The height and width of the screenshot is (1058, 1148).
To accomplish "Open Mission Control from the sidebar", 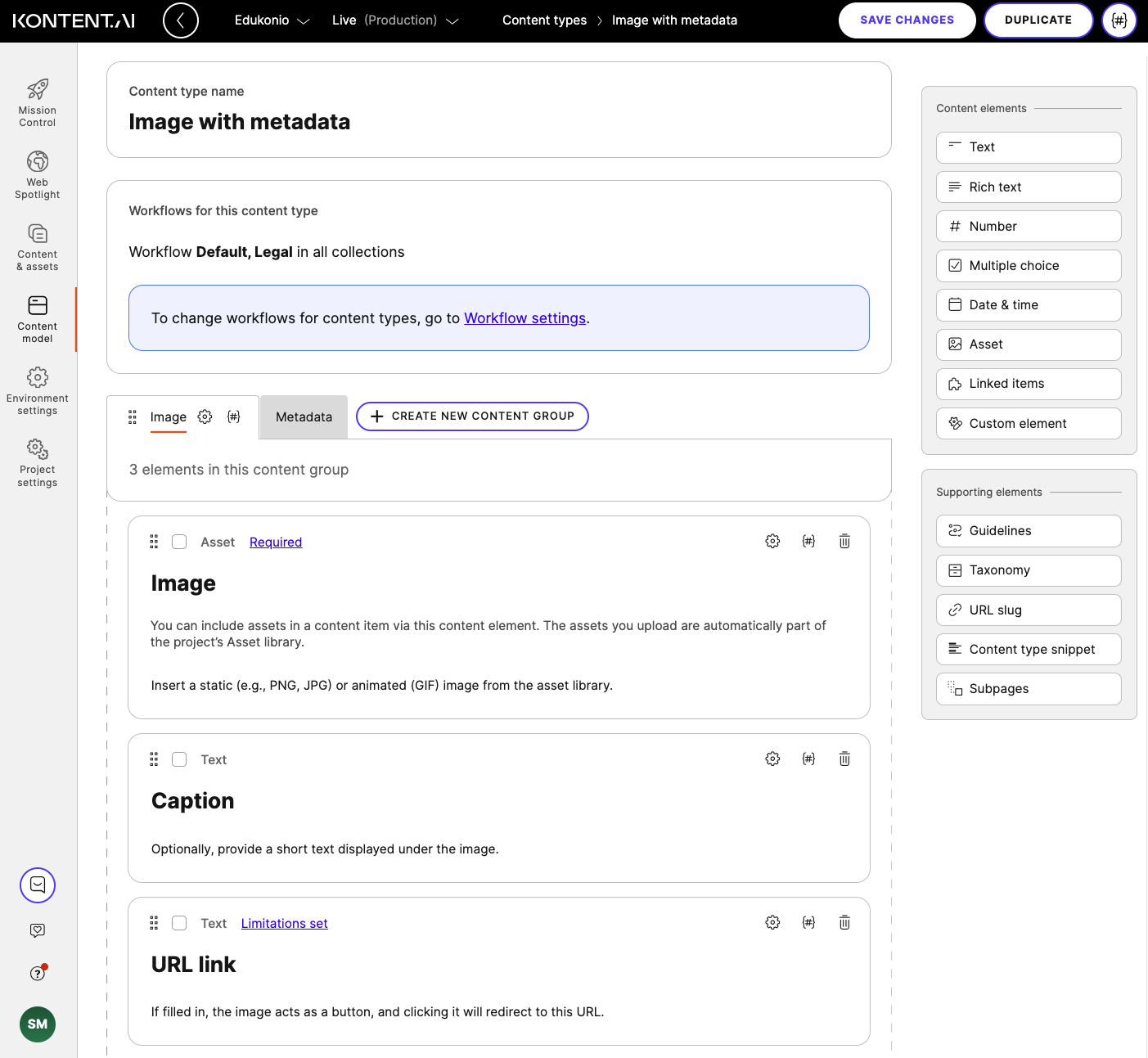I will tap(37, 100).
